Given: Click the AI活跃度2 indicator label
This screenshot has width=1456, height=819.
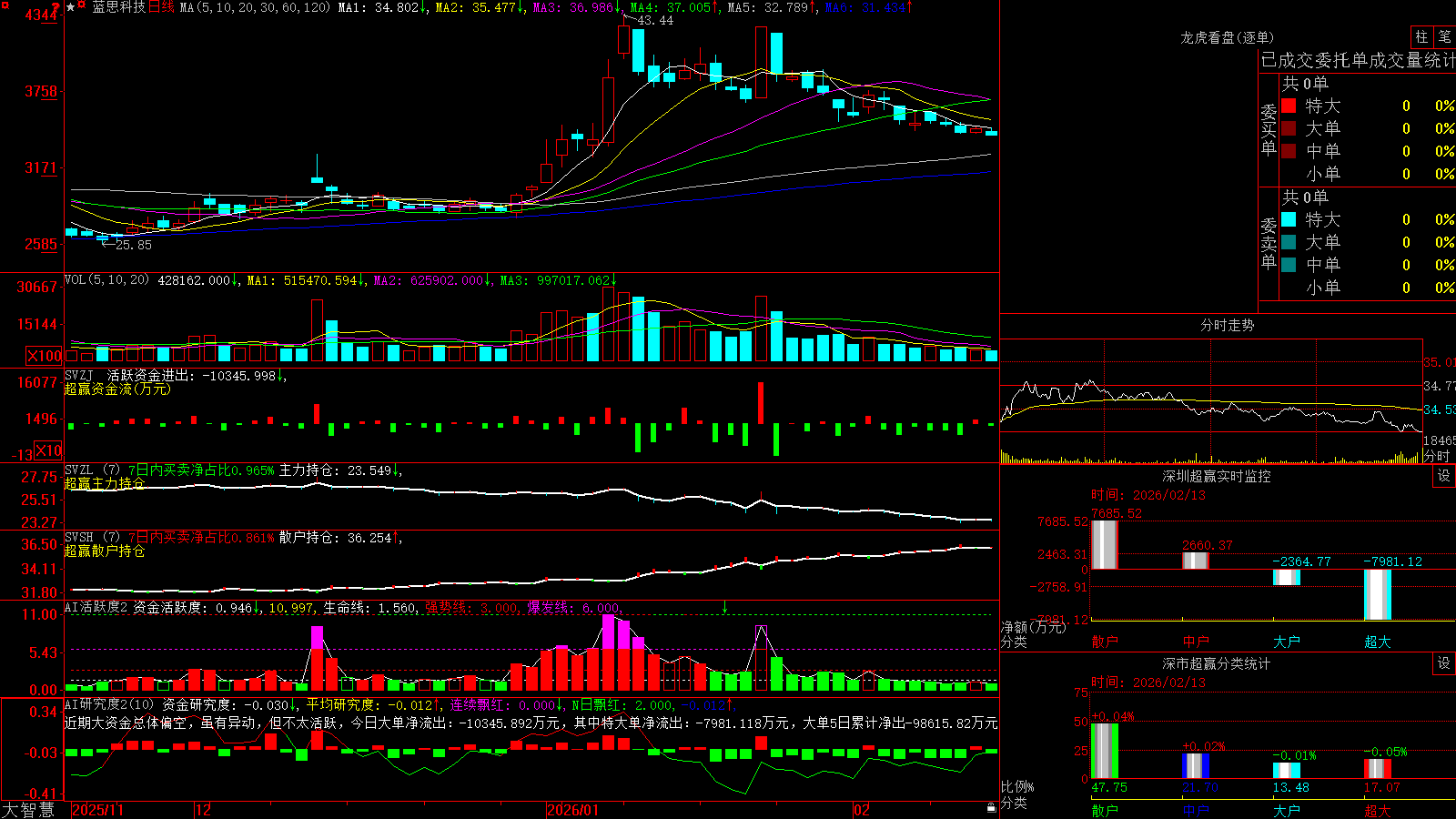Looking at the screenshot, I should 96,608.
